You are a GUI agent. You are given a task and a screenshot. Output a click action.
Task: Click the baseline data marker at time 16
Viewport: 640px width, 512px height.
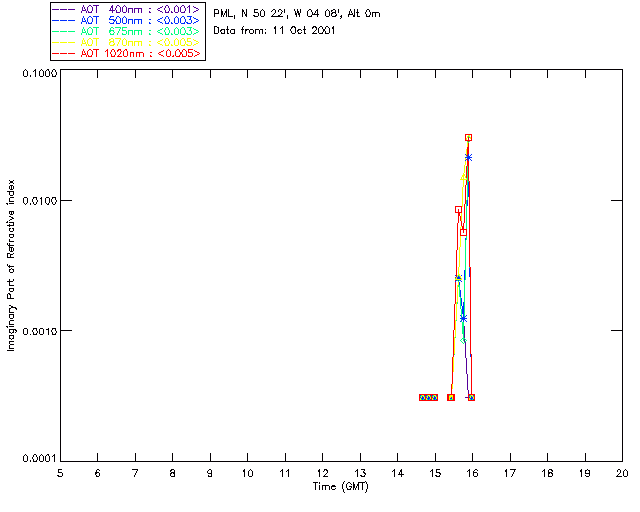(x=471, y=397)
